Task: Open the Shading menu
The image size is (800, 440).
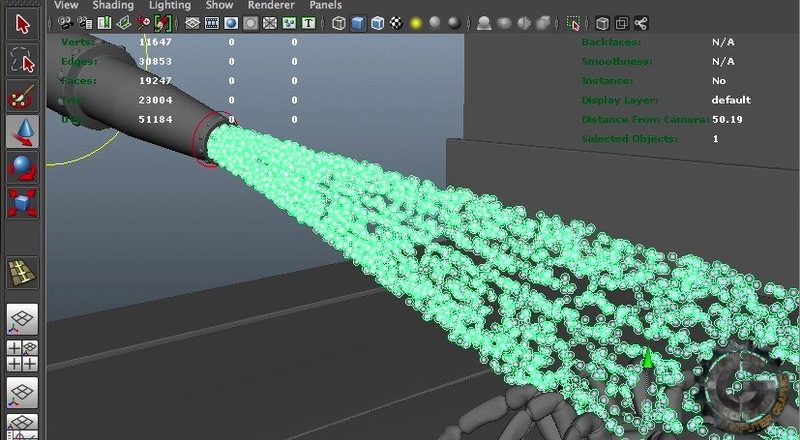Action: coord(113,5)
